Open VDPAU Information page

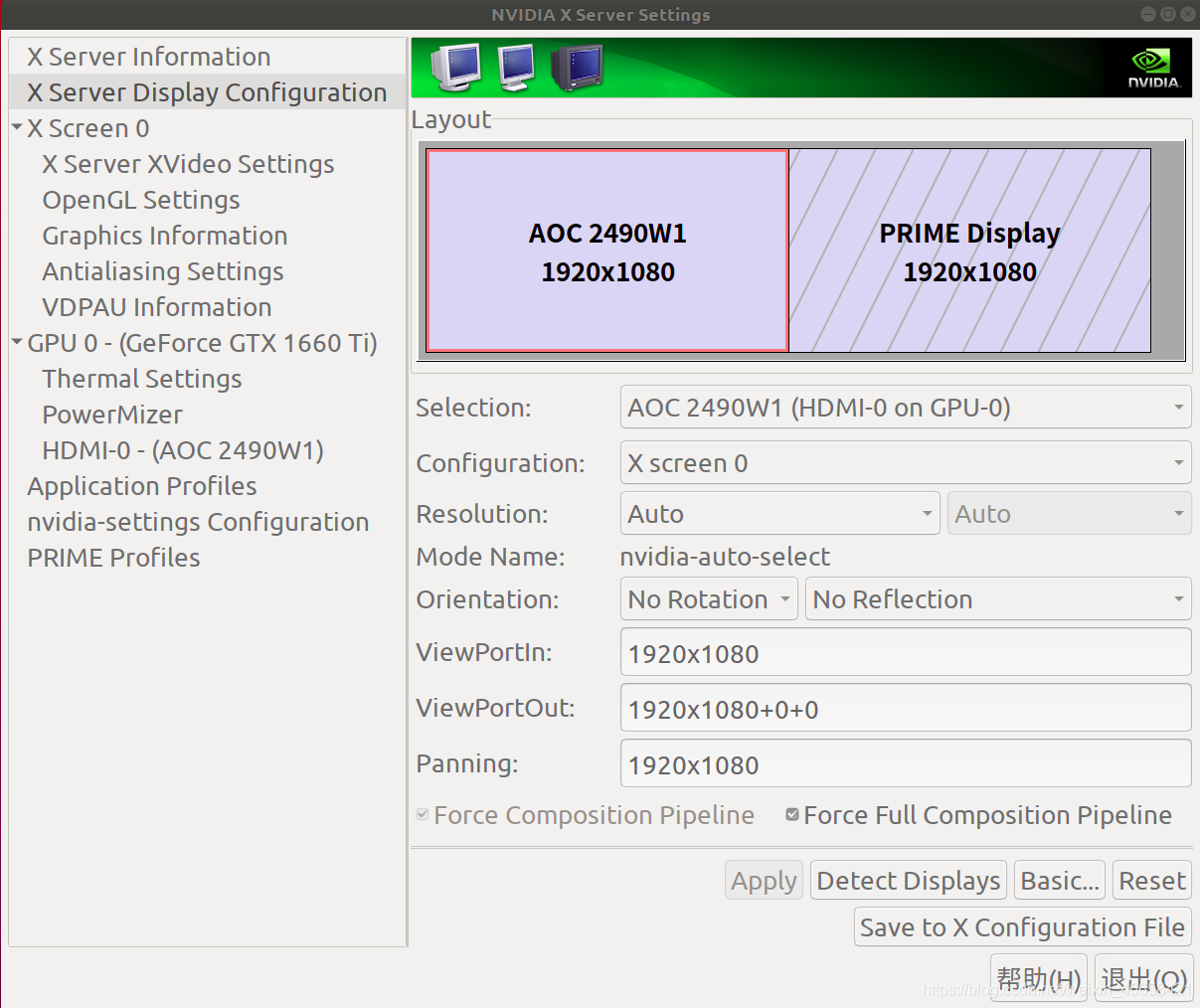157,307
